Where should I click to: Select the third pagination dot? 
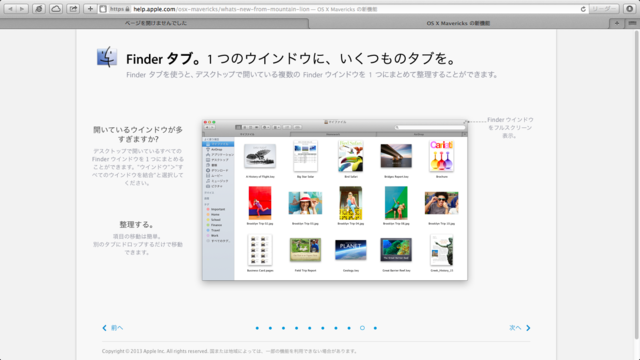(x=283, y=328)
